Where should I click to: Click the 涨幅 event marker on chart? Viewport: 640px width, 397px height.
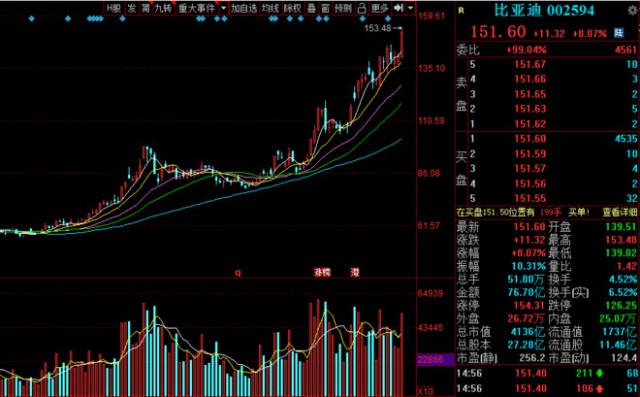tap(322, 272)
